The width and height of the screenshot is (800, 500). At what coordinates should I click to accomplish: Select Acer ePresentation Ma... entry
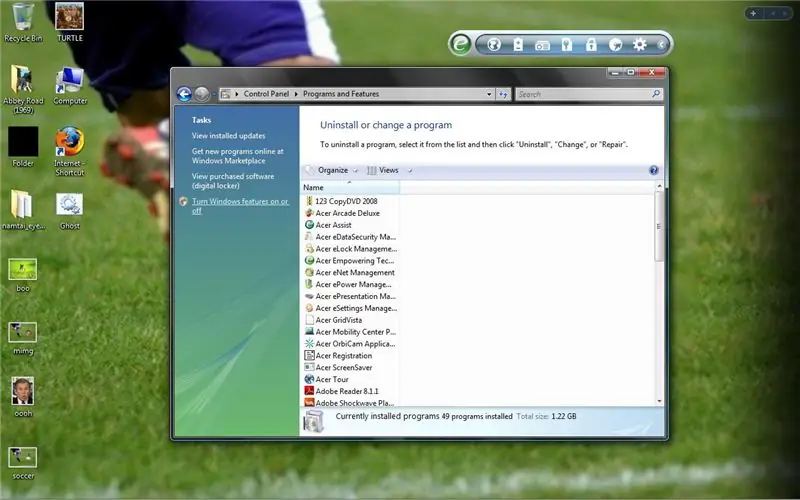(350, 296)
